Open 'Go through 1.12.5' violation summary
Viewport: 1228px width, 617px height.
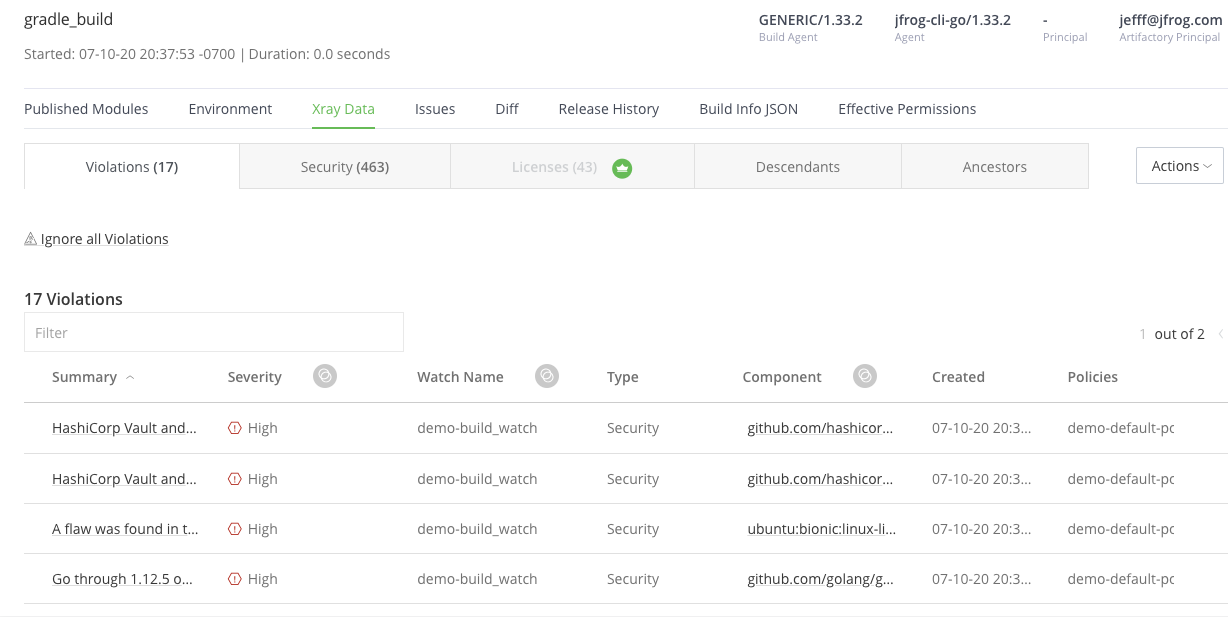(x=125, y=579)
